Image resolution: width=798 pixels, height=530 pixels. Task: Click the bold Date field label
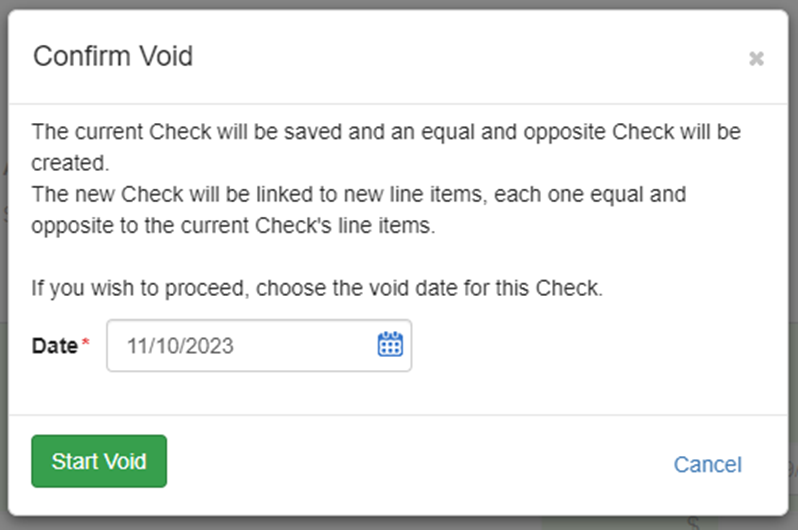54,346
